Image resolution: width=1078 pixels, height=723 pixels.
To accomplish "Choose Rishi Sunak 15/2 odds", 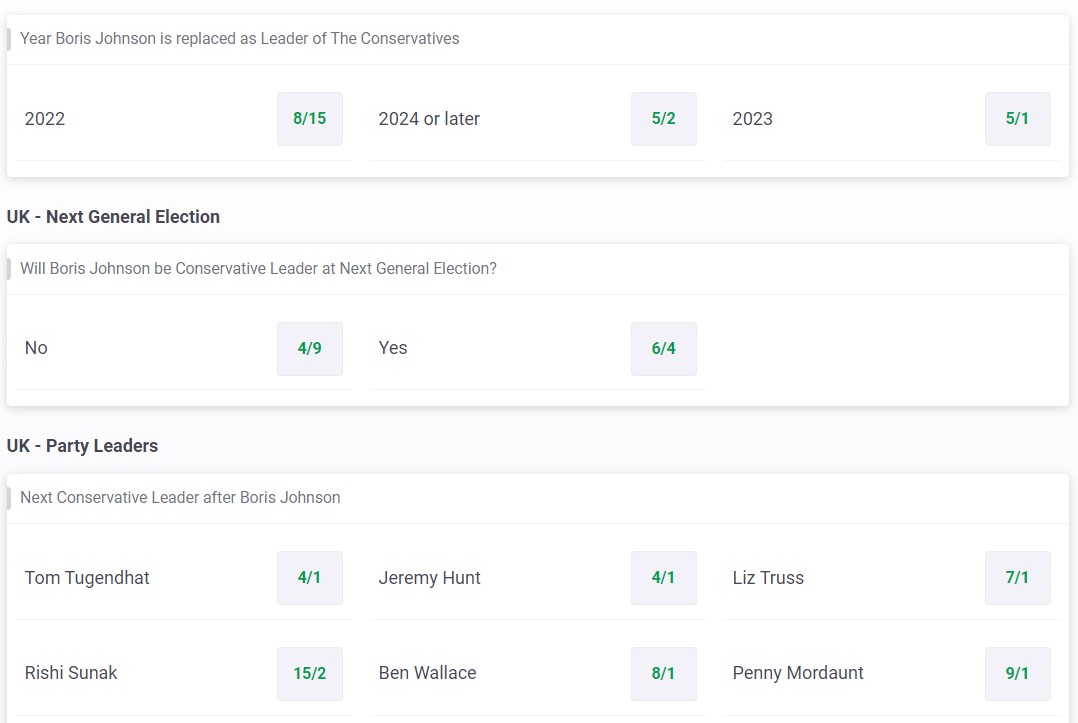I will pos(309,674).
